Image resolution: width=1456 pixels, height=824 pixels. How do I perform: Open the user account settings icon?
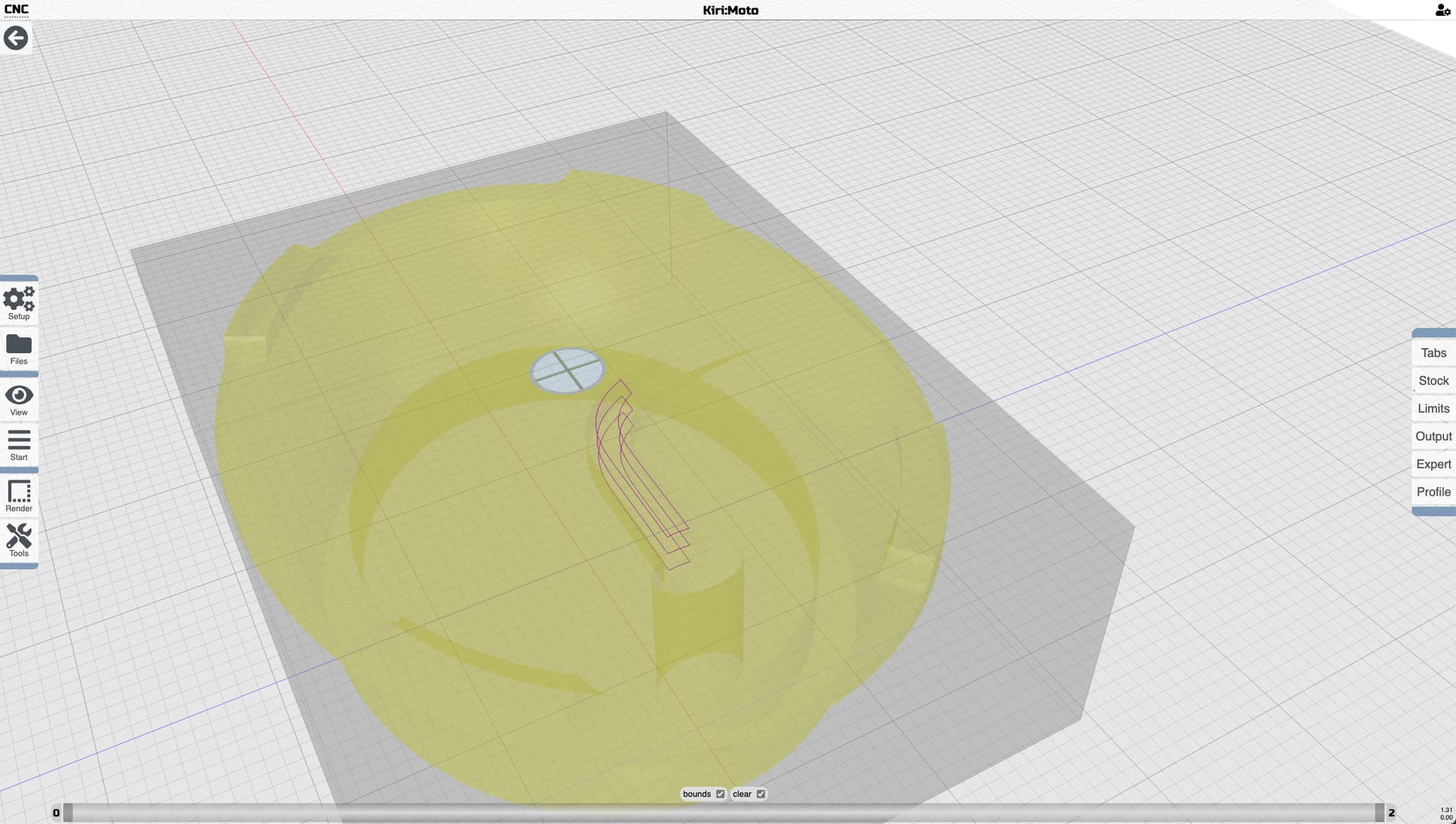(x=1442, y=10)
